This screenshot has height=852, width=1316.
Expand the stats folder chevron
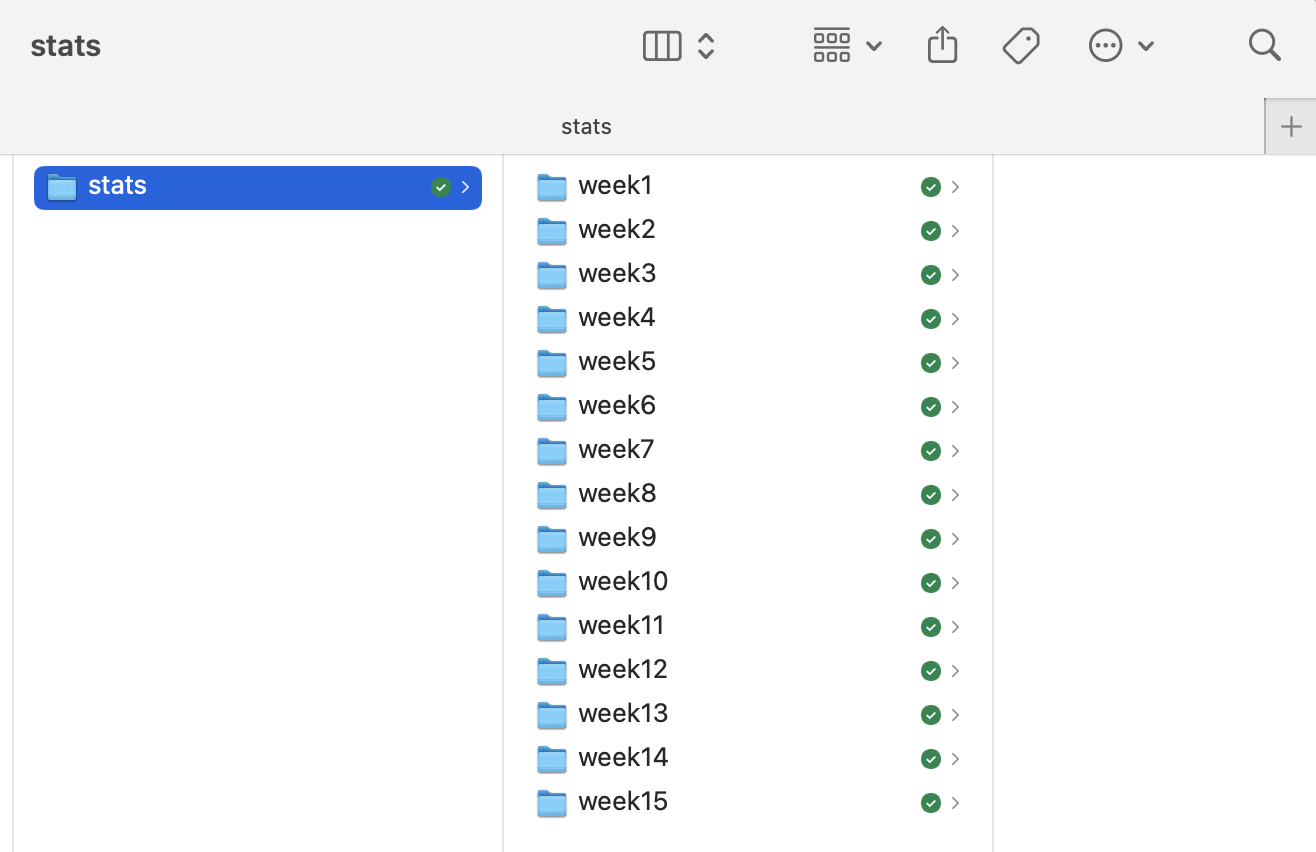pos(465,187)
